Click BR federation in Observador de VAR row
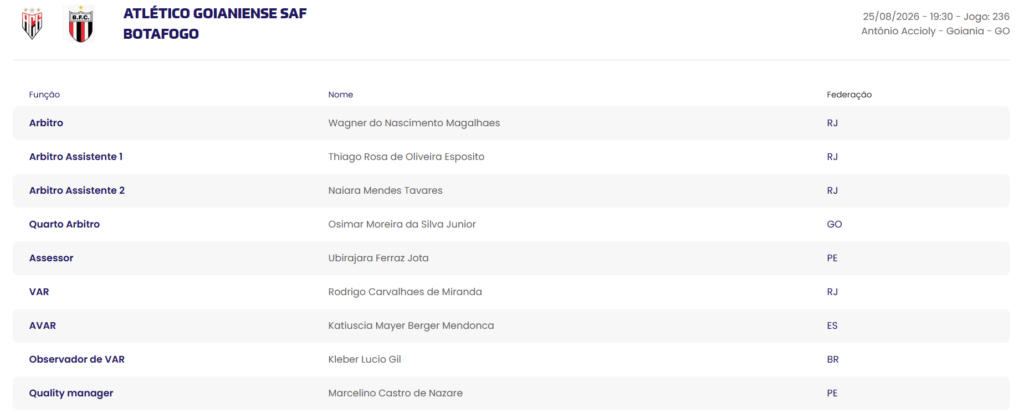The width and height of the screenshot is (1024, 413). coord(833,359)
